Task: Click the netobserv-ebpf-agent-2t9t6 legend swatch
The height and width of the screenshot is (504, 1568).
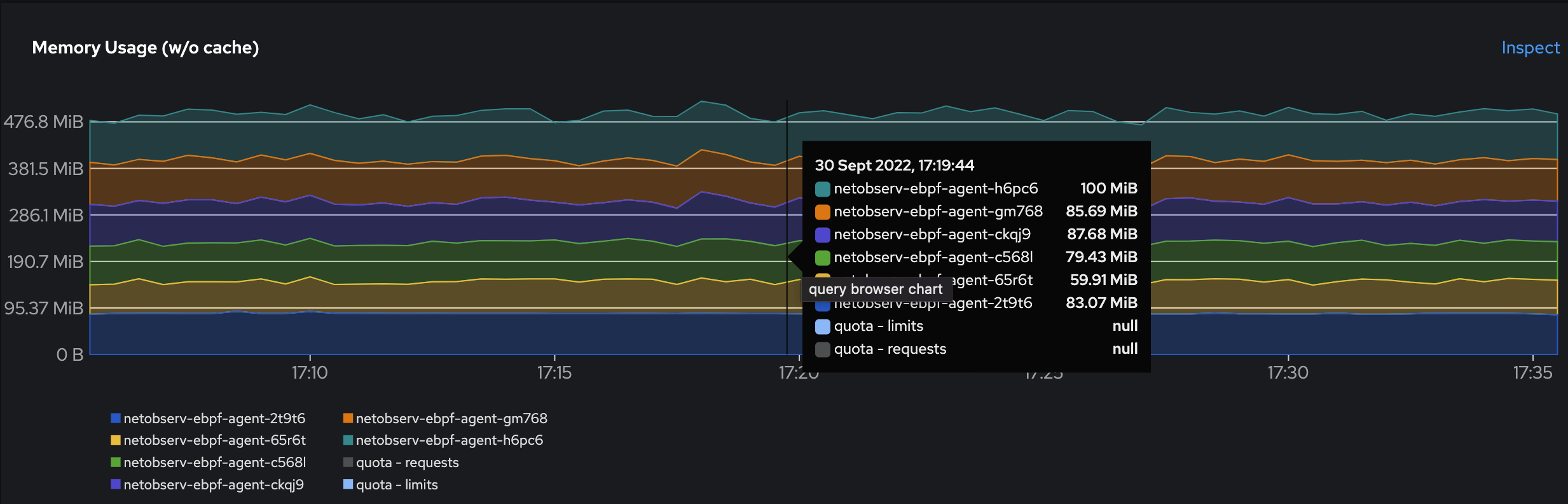Action: [116, 418]
